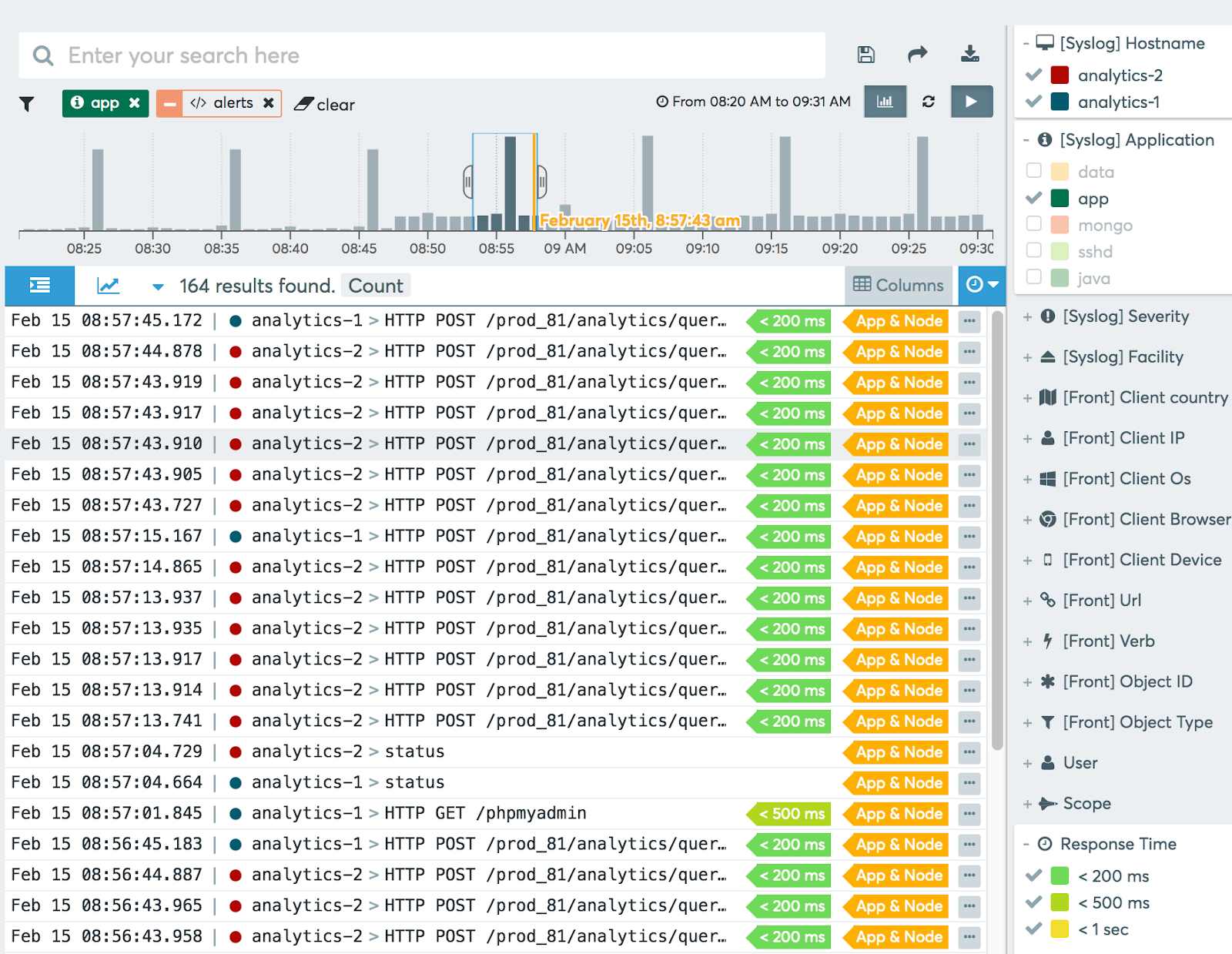Expand the [Front] Client country facet
This screenshot has height=954, width=1232.
[x=1027, y=399]
